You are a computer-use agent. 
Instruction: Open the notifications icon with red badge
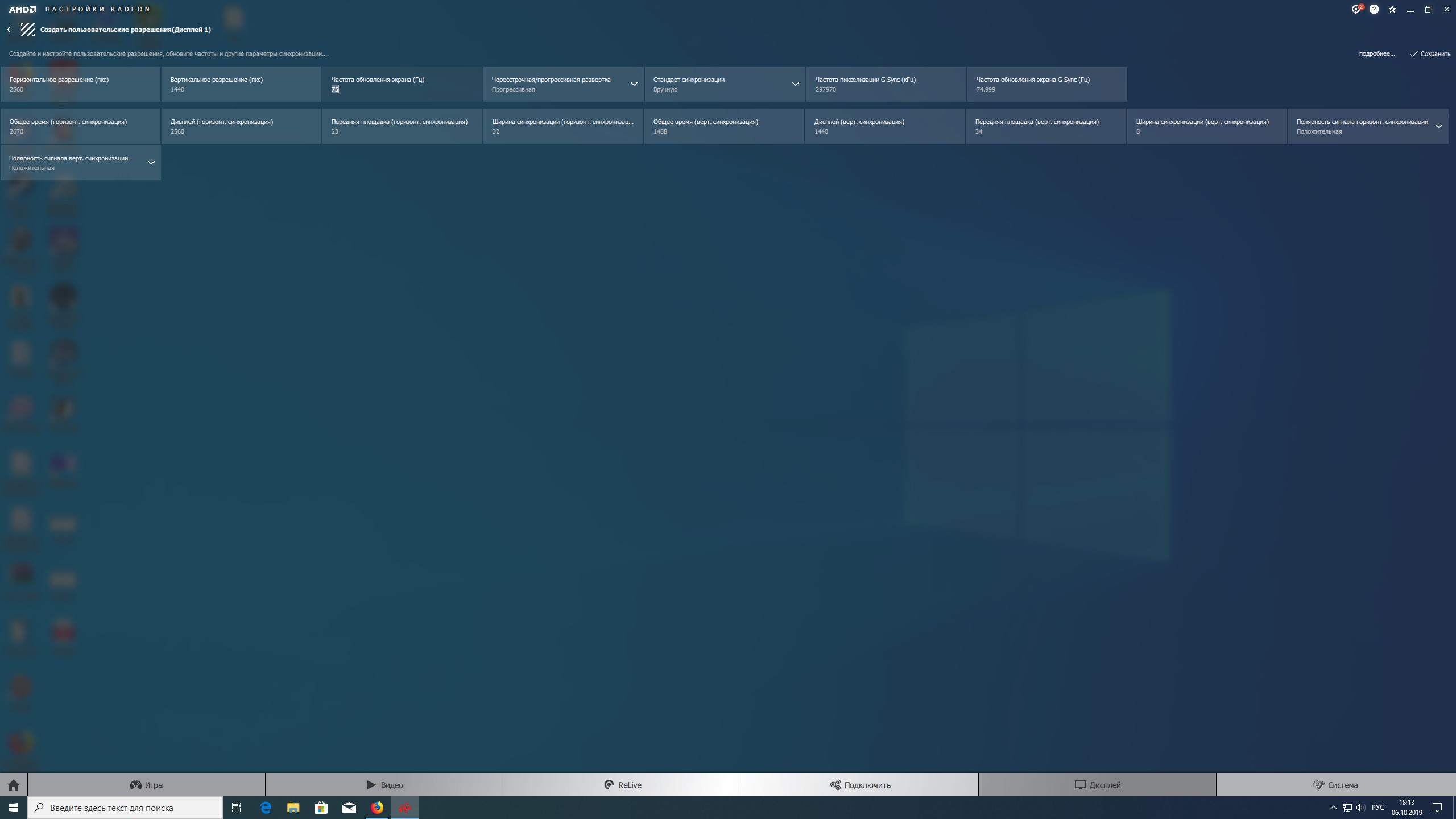pyautogui.click(x=1356, y=9)
